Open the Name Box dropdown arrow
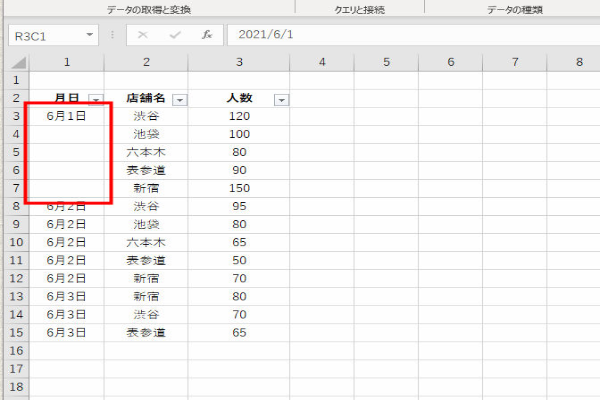 point(91,34)
